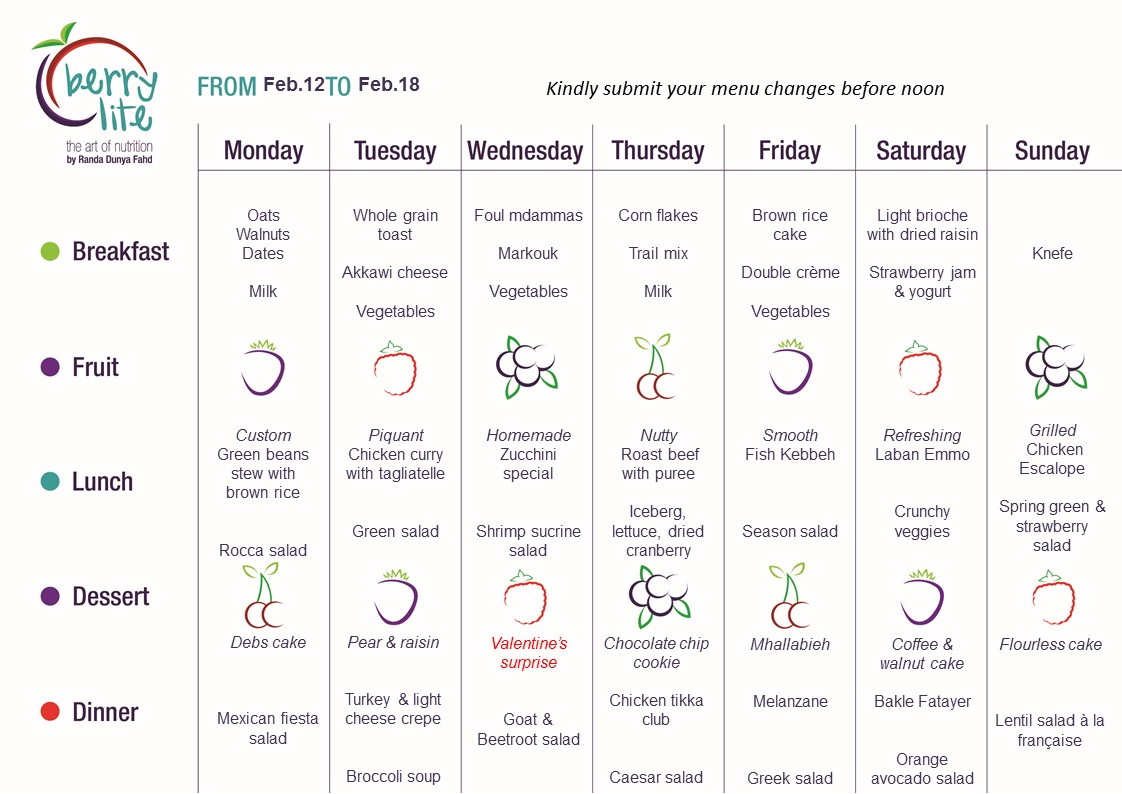Click the Berry Lite logo
Viewport: 1122px width, 794px height.
point(96,94)
